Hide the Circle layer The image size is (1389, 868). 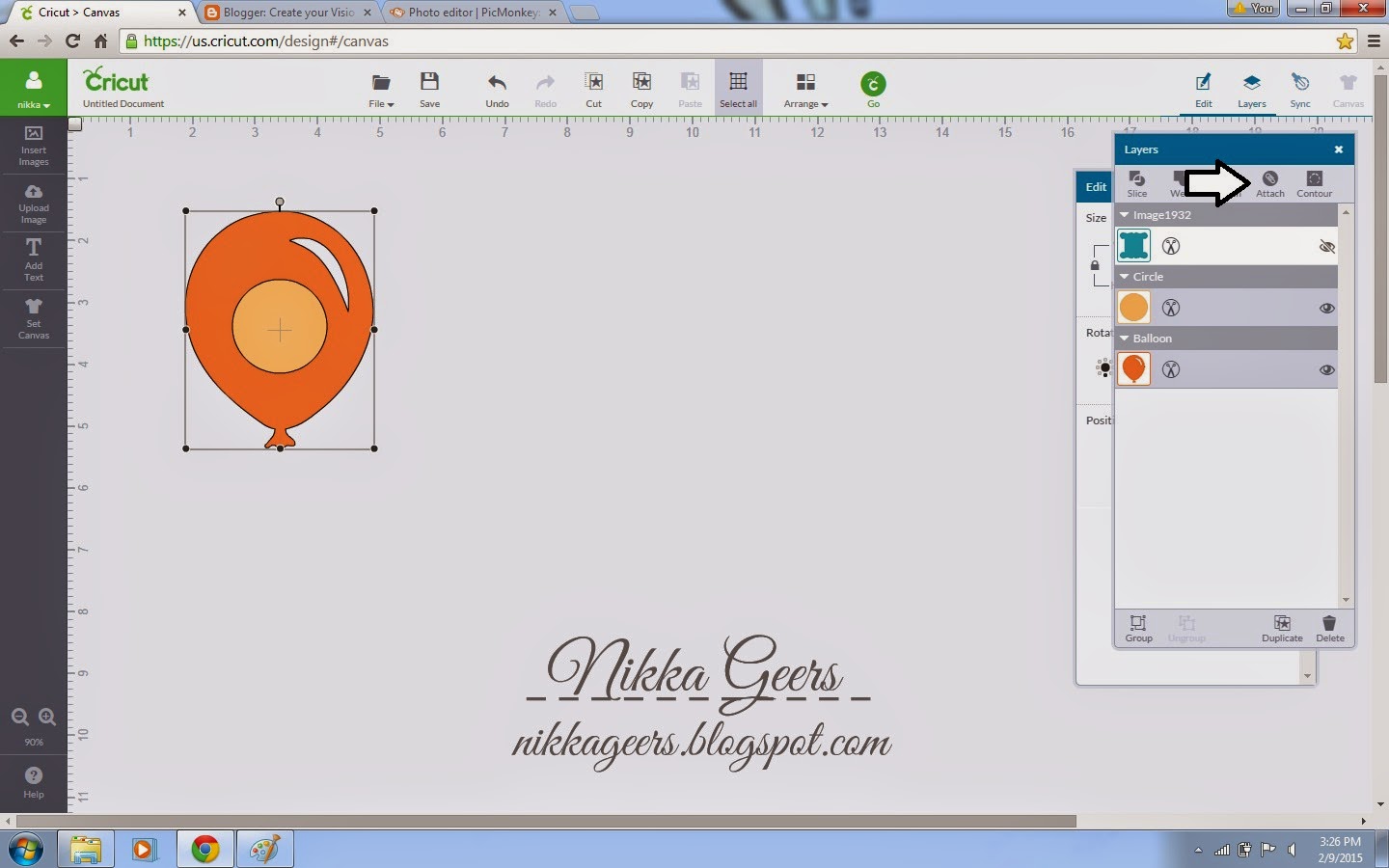pos(1326,308)
